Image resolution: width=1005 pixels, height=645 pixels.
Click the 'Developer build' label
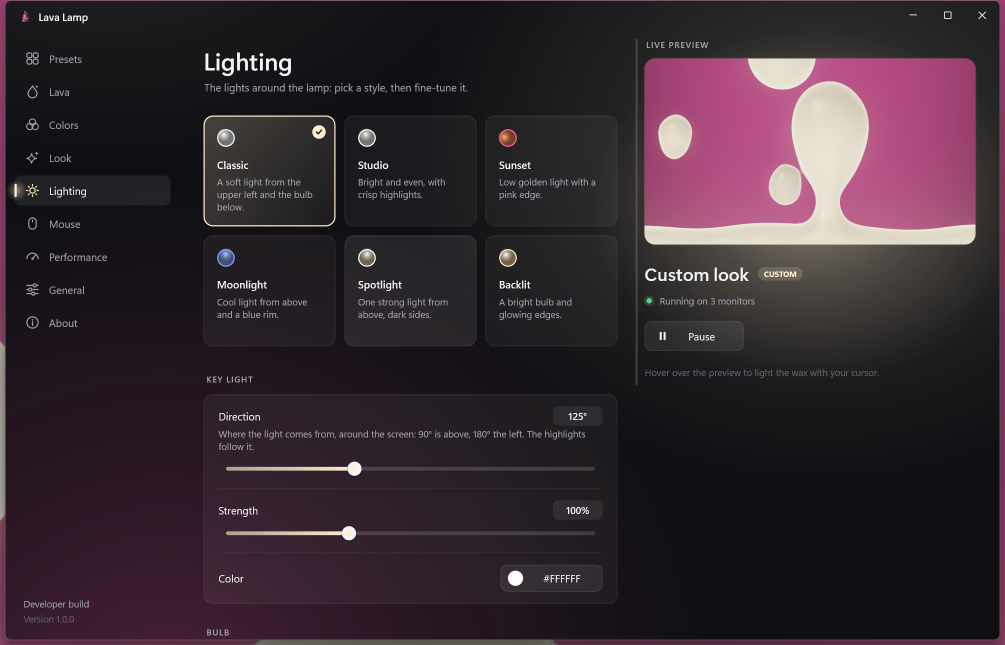click(56, 604)
